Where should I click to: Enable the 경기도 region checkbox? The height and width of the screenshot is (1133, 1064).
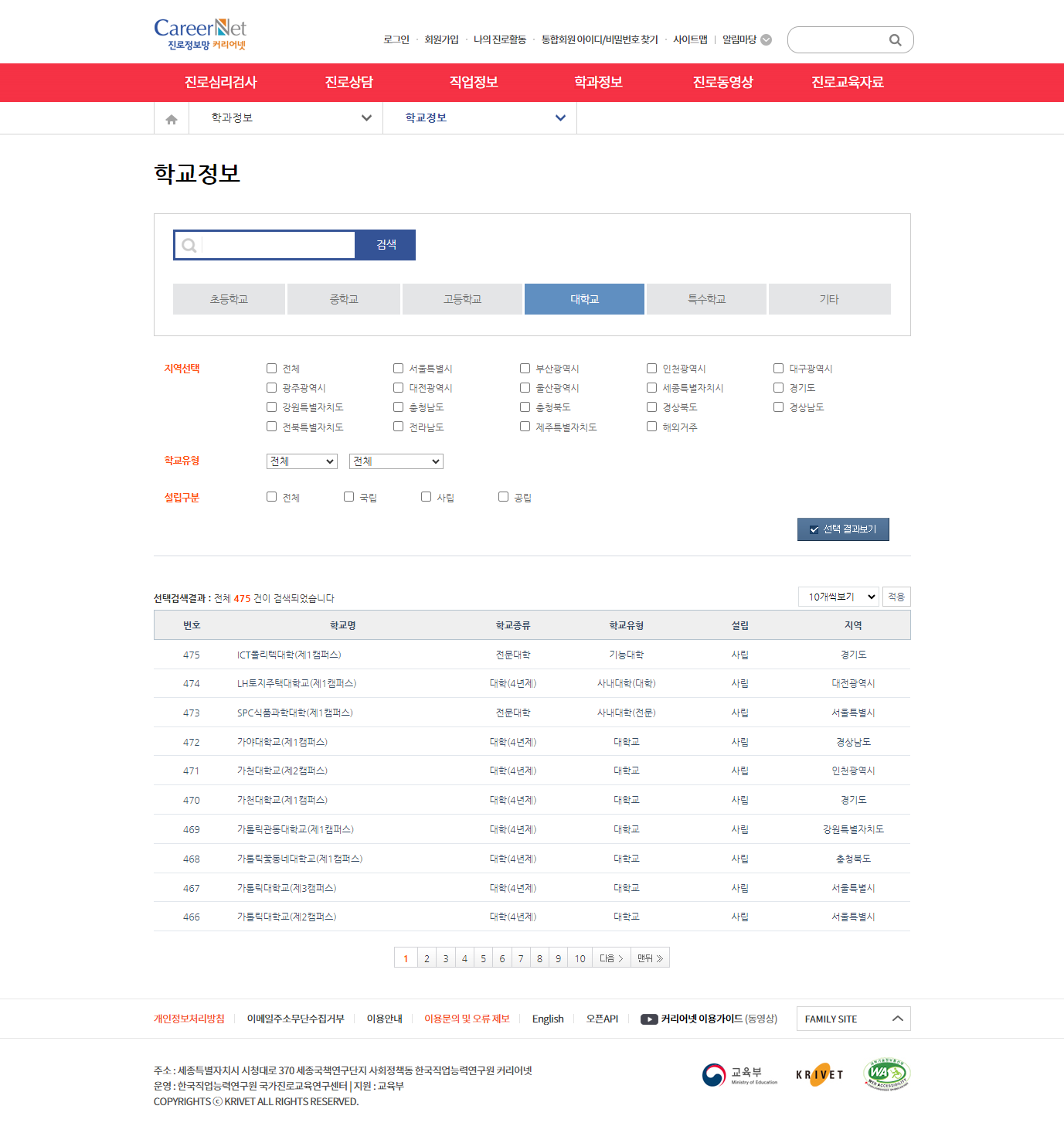(x=779, y=388)
